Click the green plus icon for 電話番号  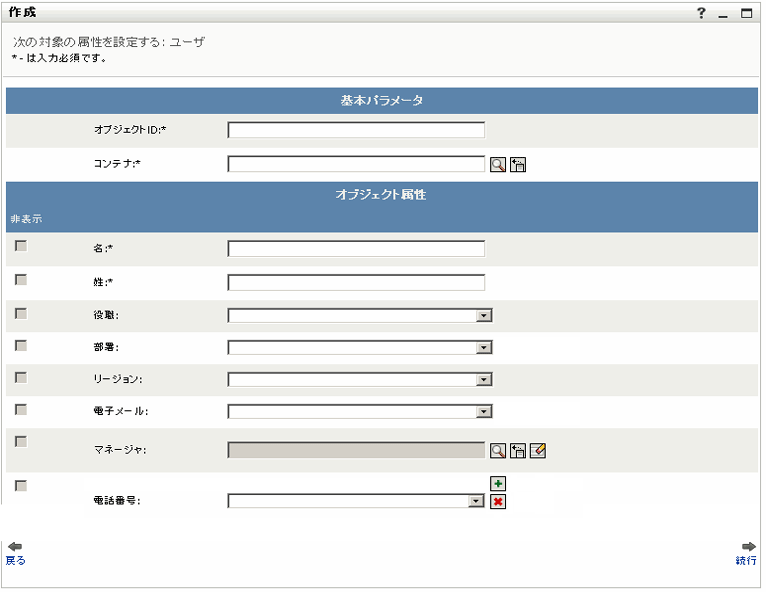(x=498, y=483)
